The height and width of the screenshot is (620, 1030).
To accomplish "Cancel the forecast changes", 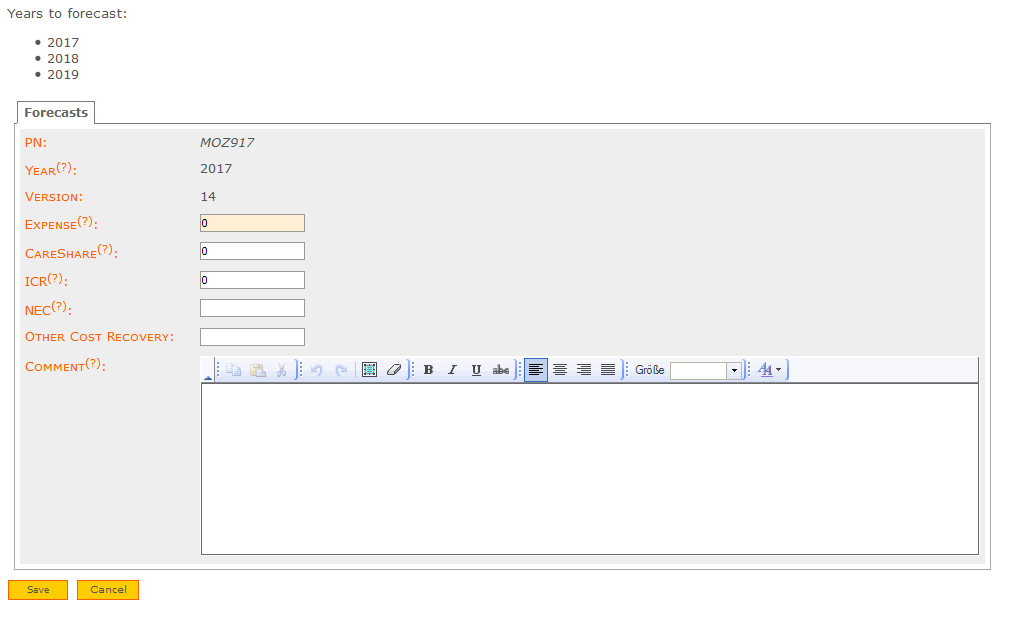I will (x=107, y=589).
